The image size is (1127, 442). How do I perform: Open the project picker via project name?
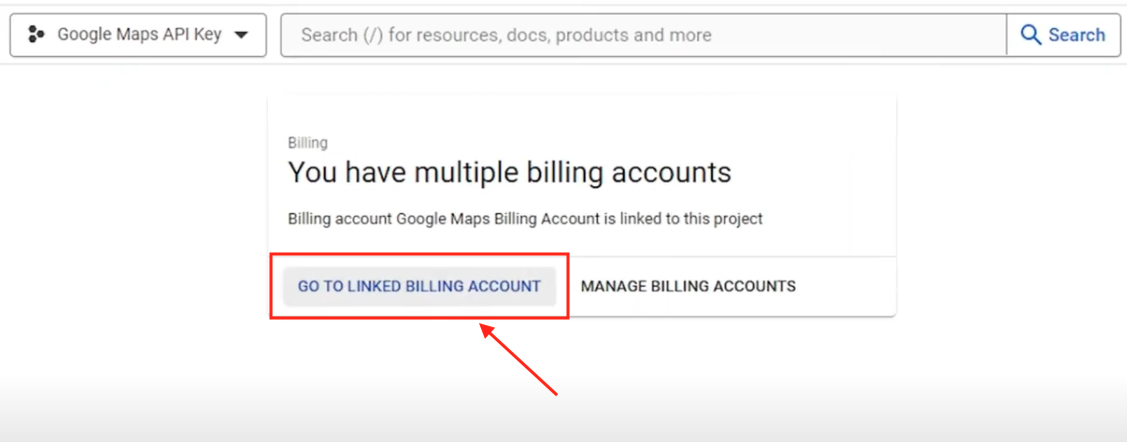(x=138, y=35)
